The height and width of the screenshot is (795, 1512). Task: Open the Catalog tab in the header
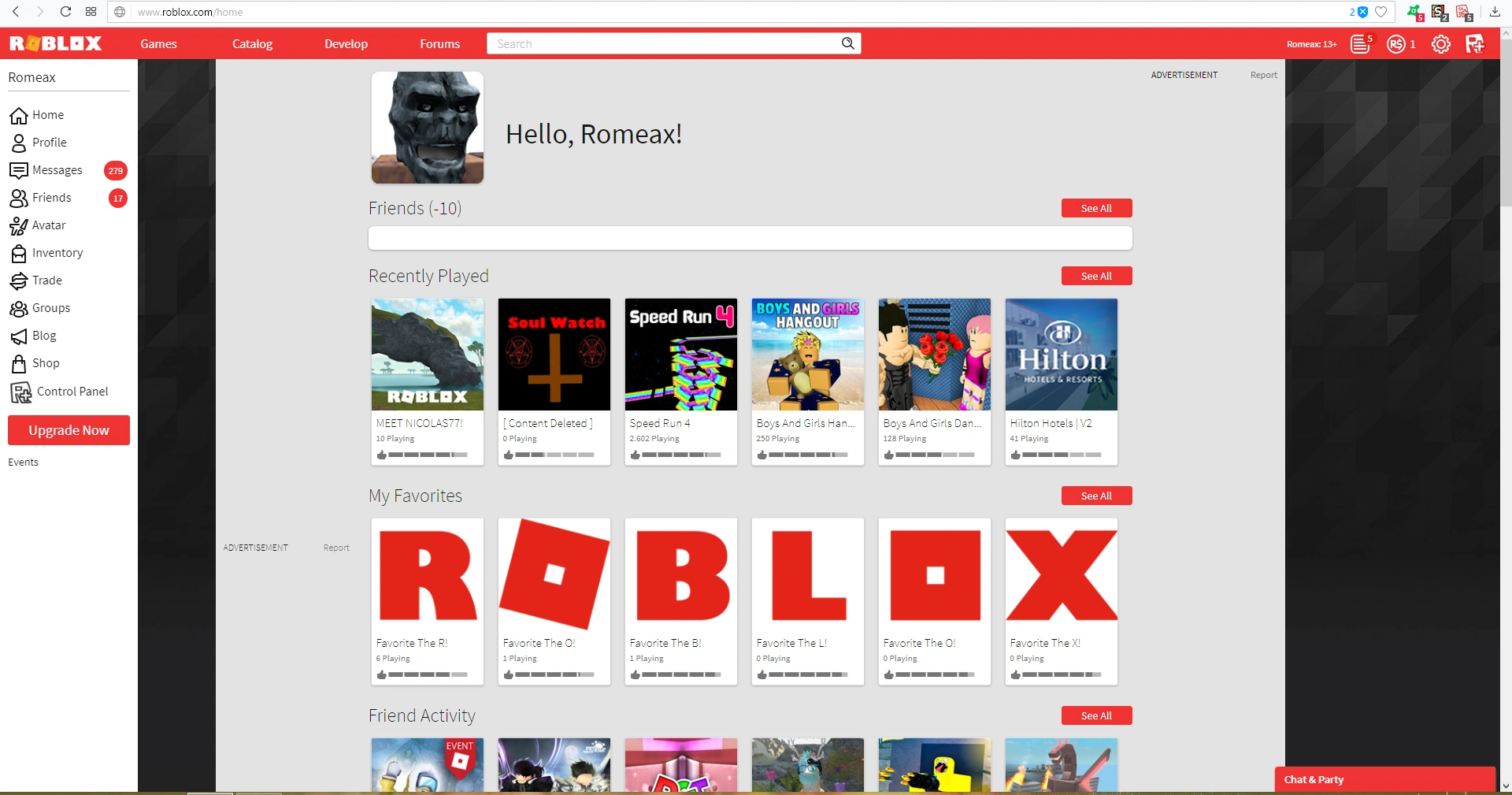pos(252,44)
